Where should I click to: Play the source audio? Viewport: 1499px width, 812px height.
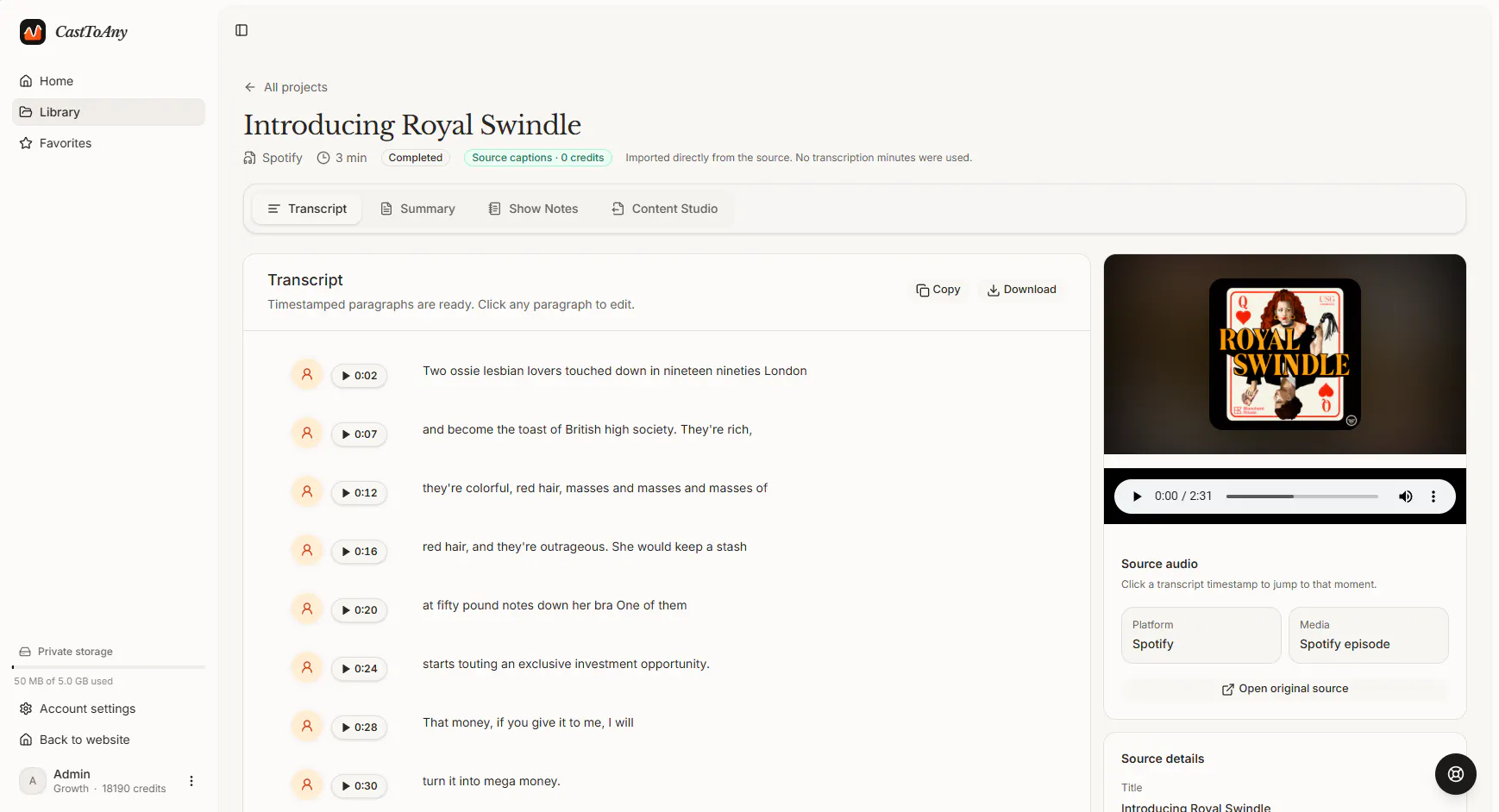coord(1137,497)
